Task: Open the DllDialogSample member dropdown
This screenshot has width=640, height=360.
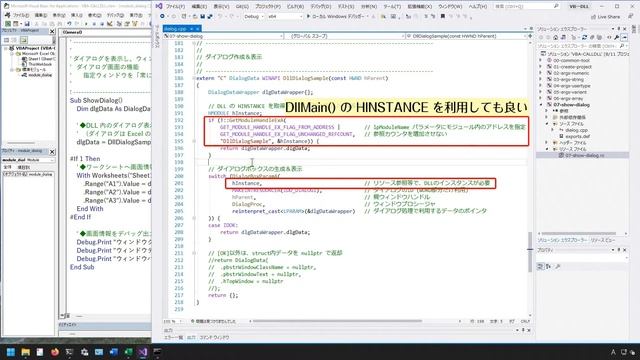Action: coord(466,36)
